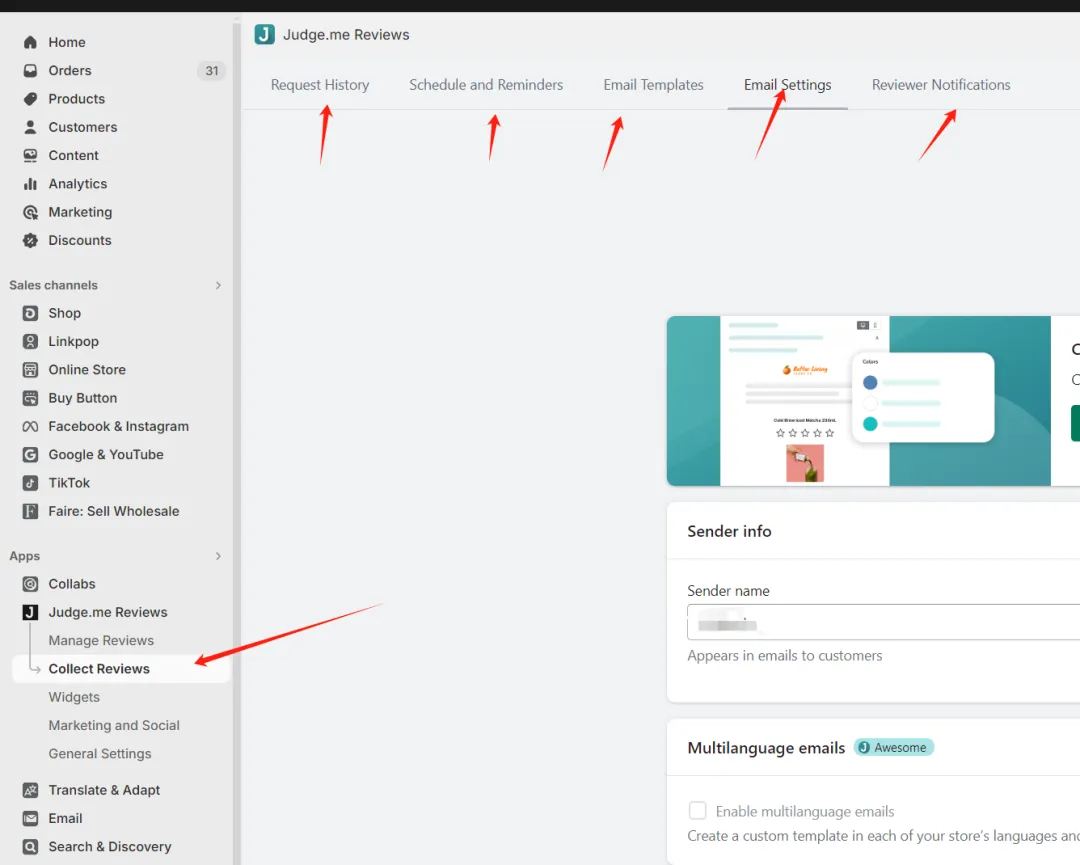1080x865 pixels.
Task: Open TikTok sales channel link
Action: [69, 483]
